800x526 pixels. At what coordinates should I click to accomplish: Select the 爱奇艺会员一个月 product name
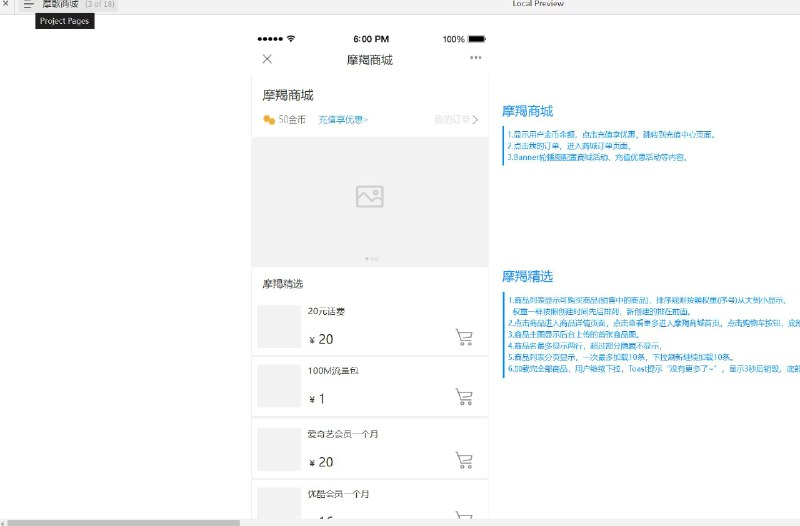(x=343, y=434)
